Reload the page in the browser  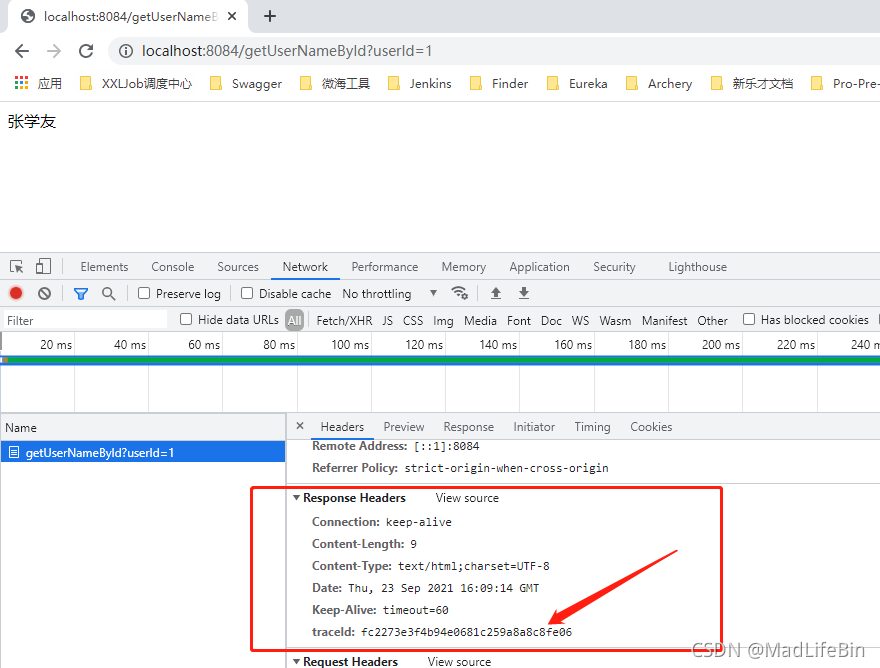pyautogui.click(x=86, y=51)
